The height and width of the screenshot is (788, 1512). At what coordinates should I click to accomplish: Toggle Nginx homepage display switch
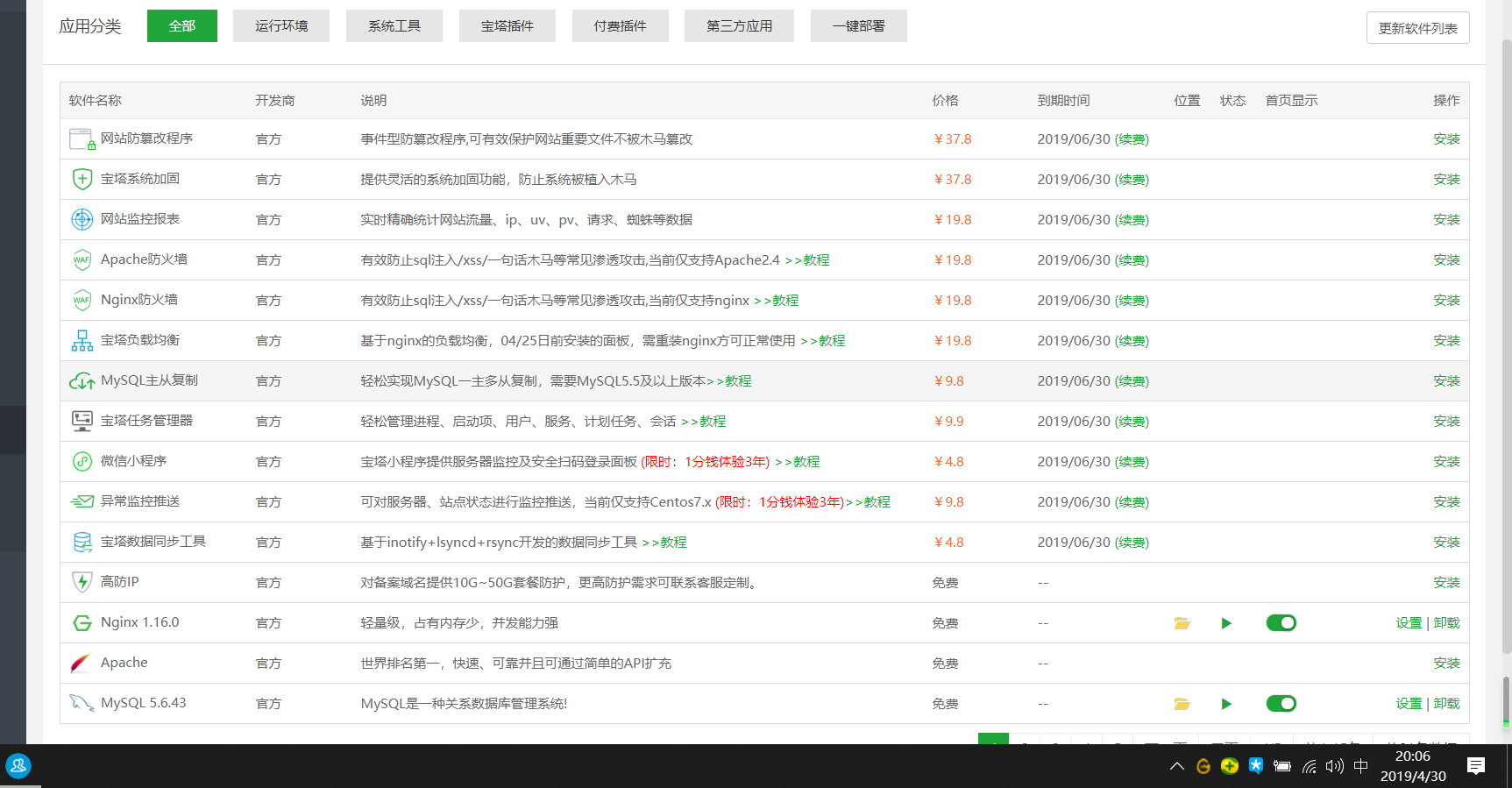click(1281, 623)
